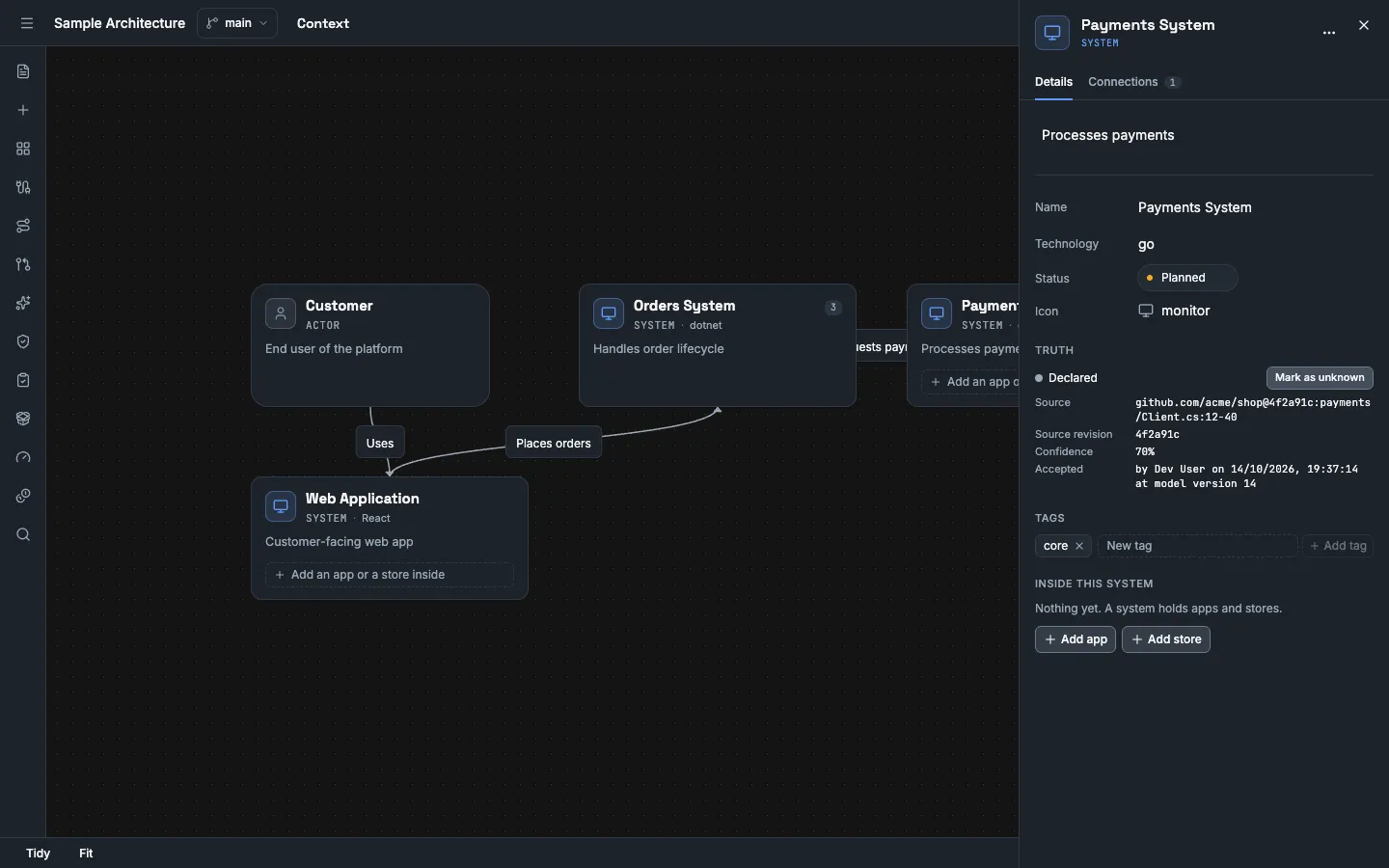Open the document icon in left sidebar

[x=23, y=71]
